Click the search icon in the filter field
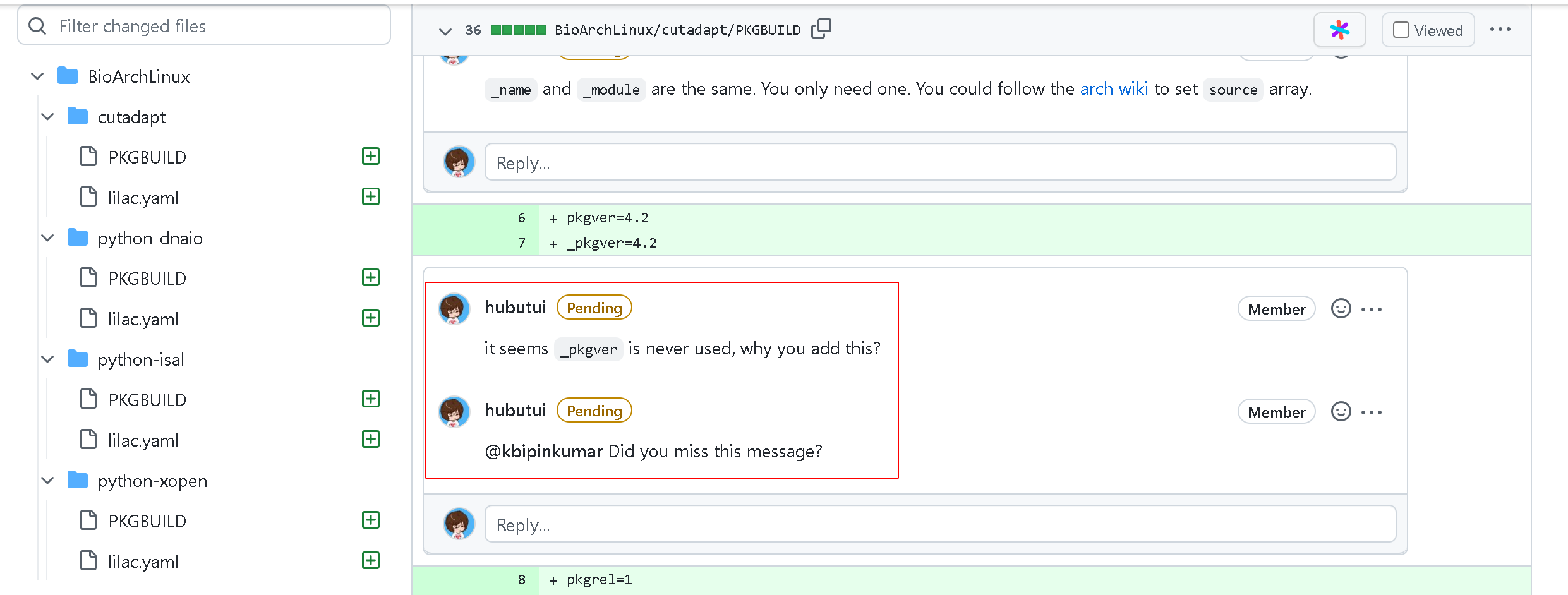1568x595 pixels. tap(37, 26)
